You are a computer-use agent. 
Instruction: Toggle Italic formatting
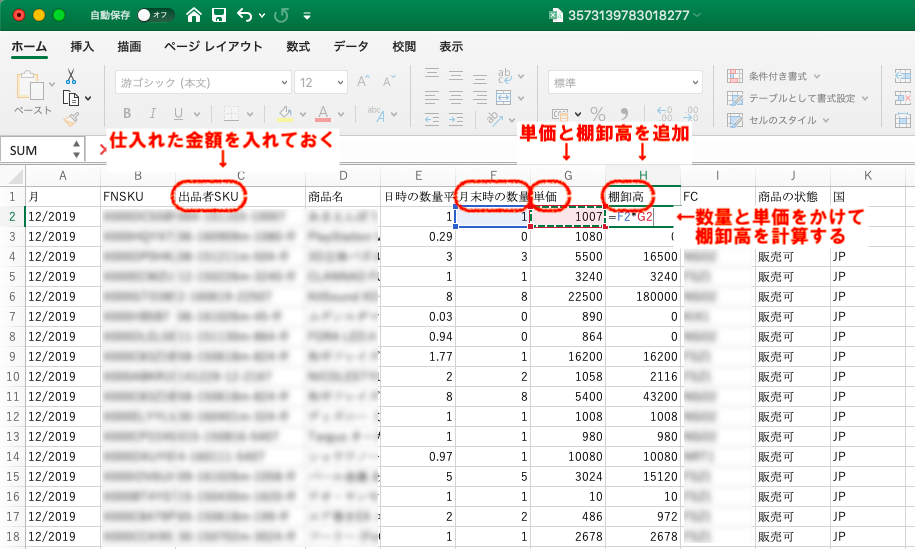[x=152, y=113]
